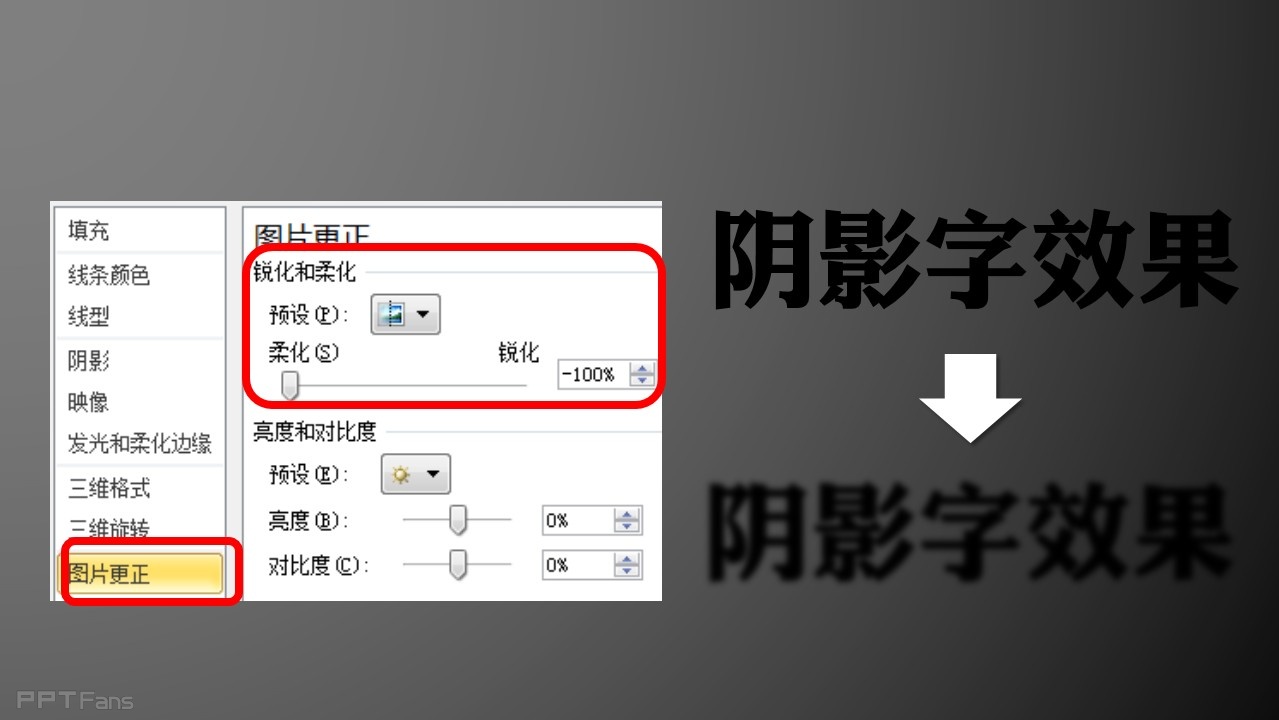Open the sharpen and soften preset dropdown
The image size is (1279, 720).
coord(406,314)
